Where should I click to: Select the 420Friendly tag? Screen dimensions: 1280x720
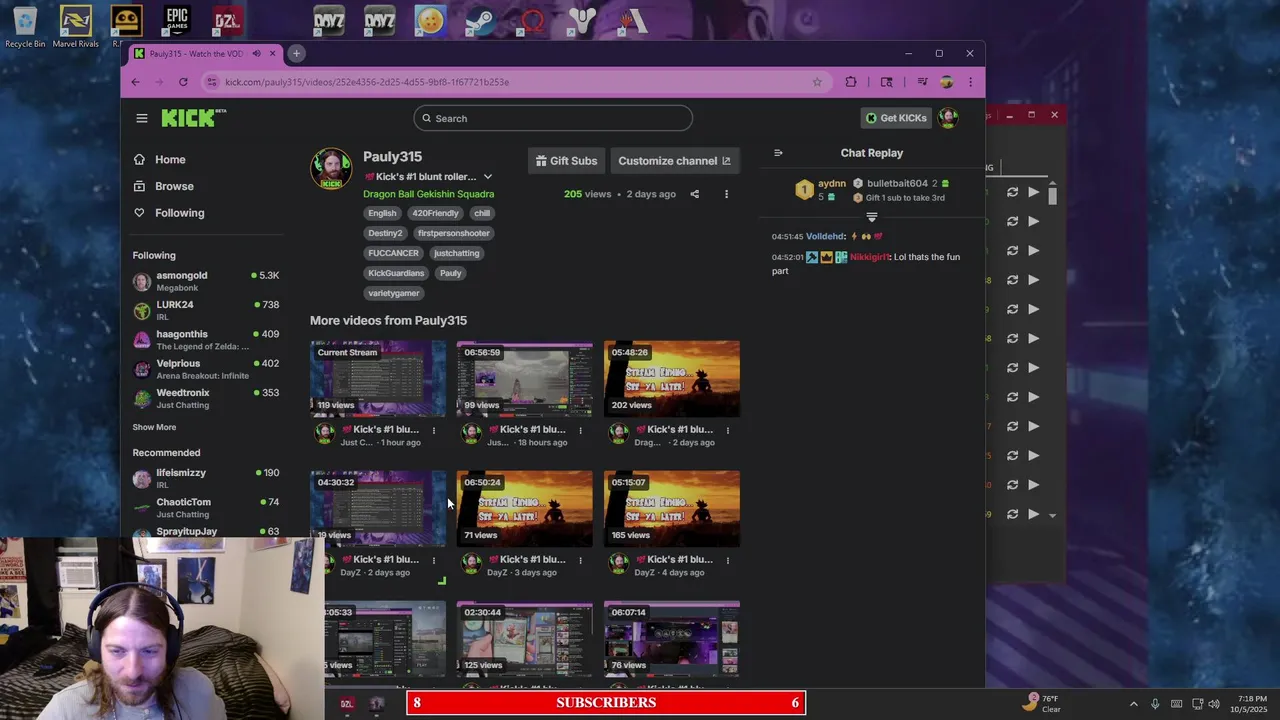[435, 213]
